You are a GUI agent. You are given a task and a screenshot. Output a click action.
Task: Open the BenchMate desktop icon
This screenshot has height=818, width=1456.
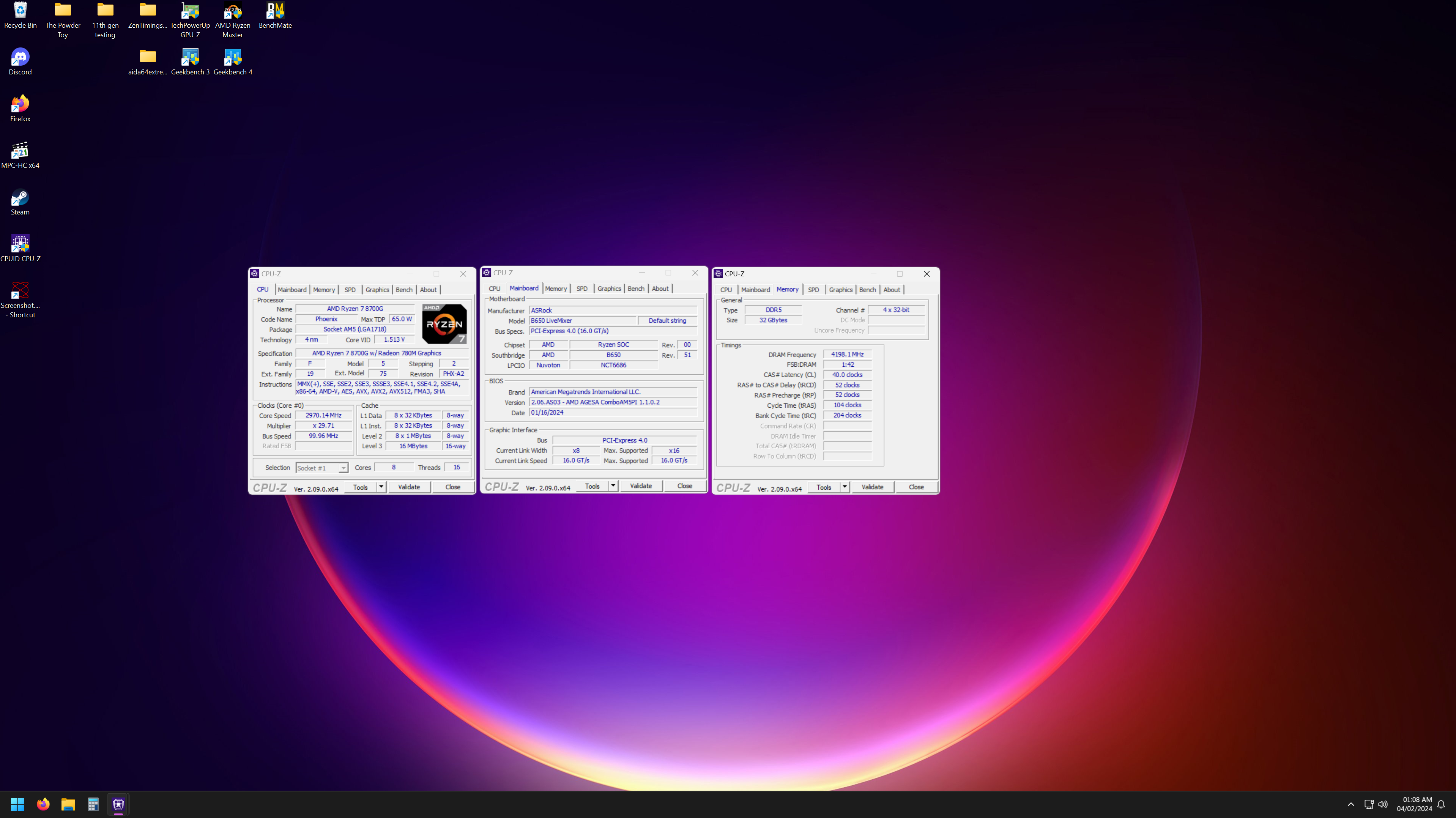pos(275,15)
